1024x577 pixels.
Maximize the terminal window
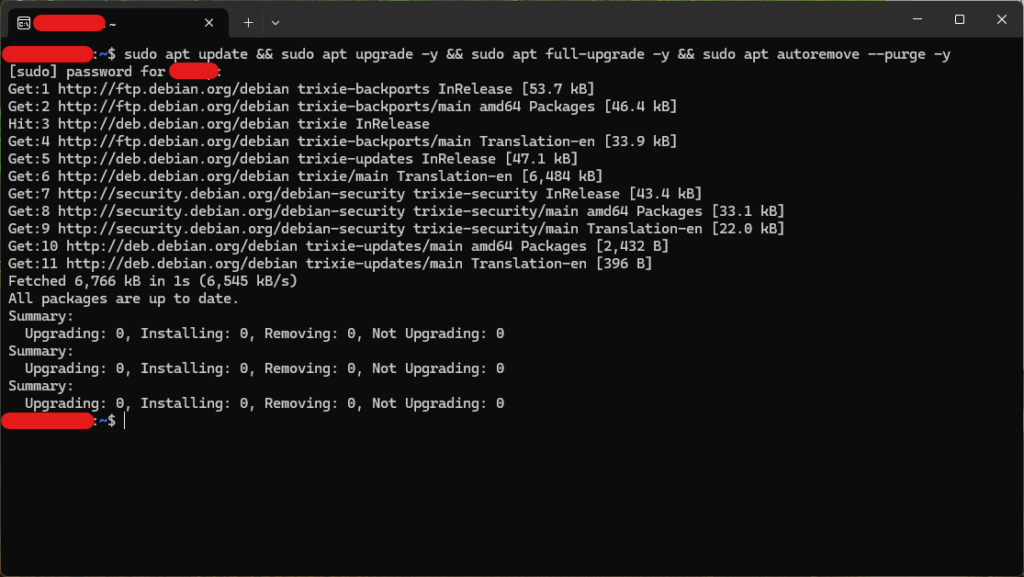959,20
